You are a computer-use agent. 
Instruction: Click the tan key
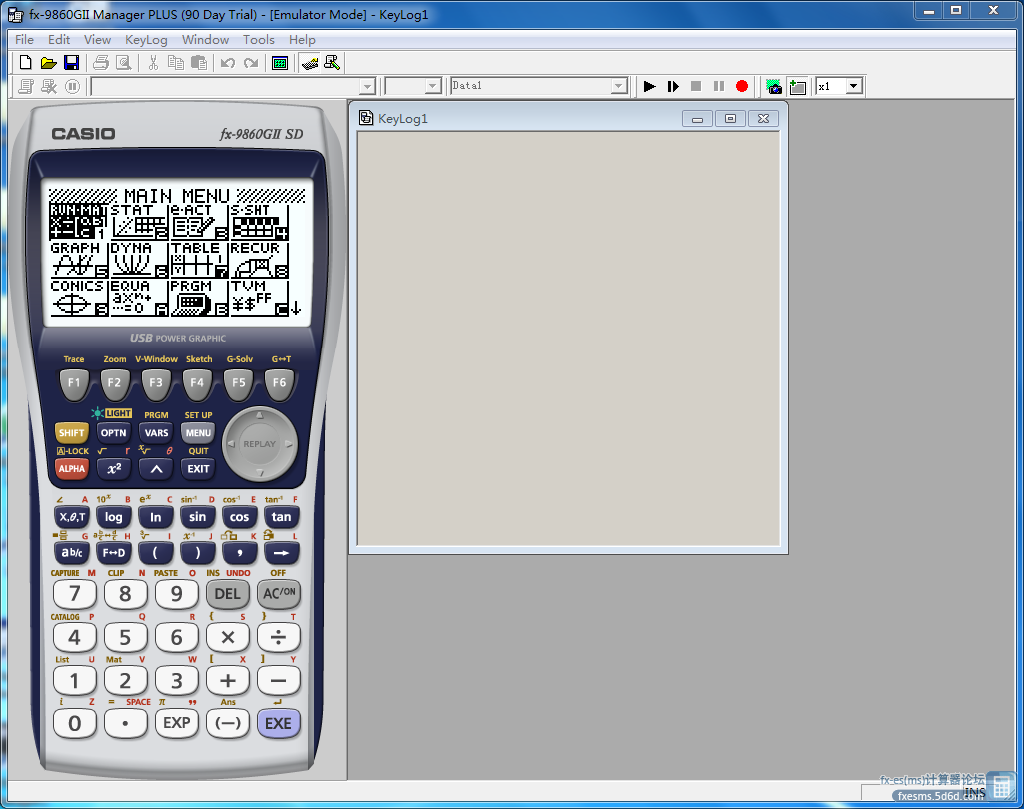tap(281, 517)
